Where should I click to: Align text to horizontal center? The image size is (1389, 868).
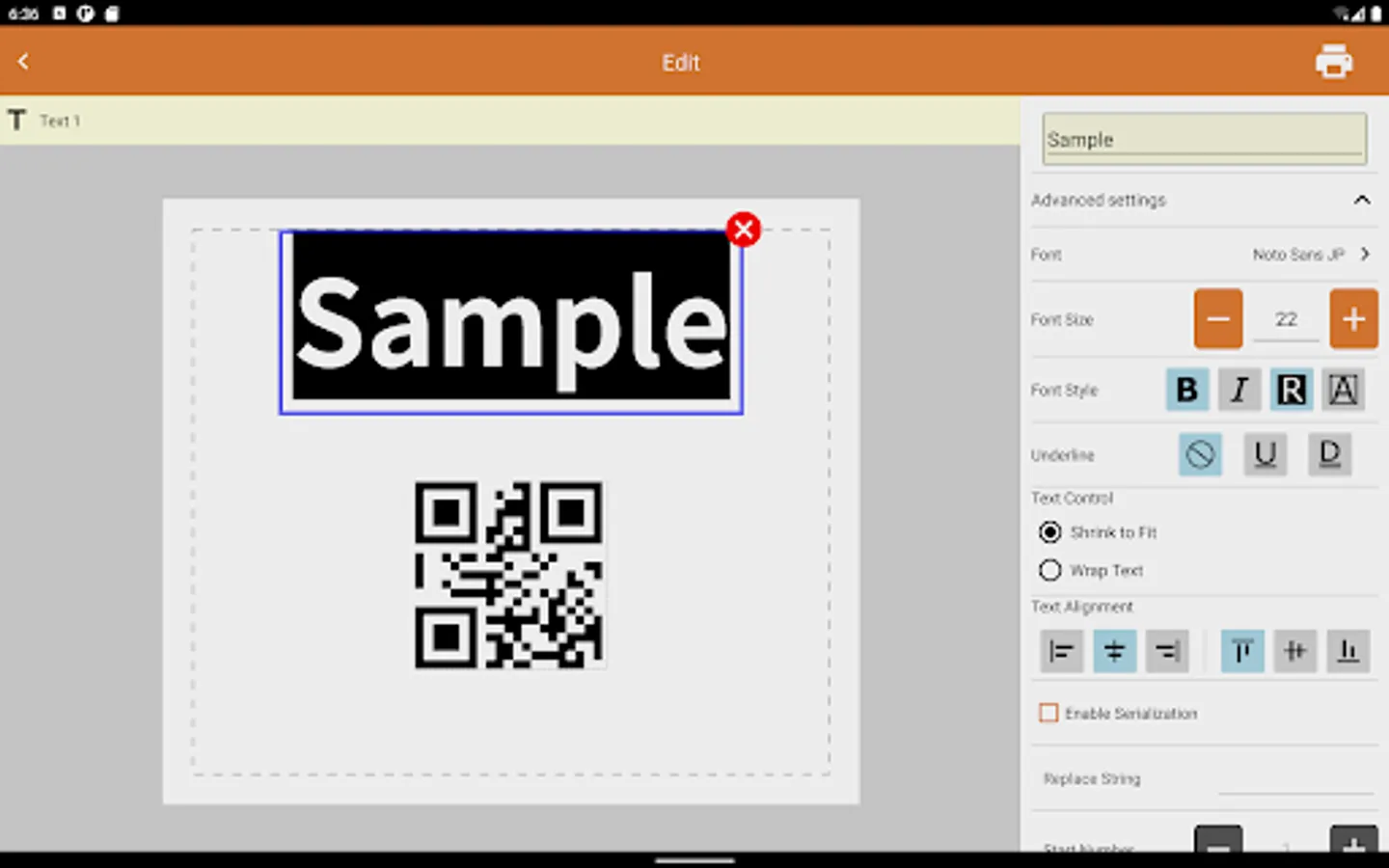point(1114,652)
